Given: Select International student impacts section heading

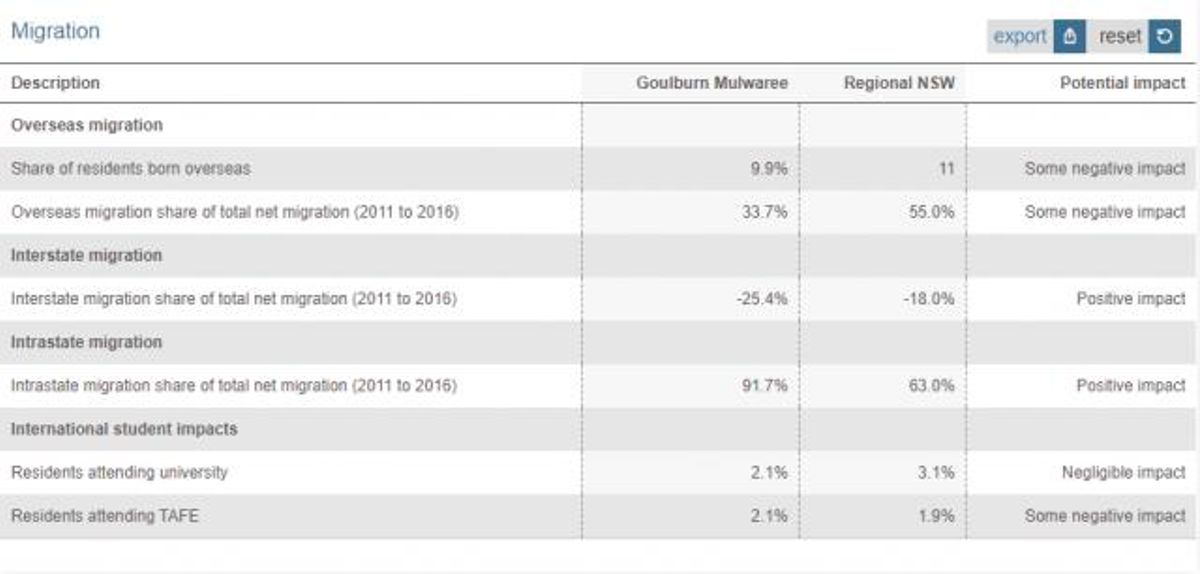Looking at the screenshot, I should pos(124,429).
